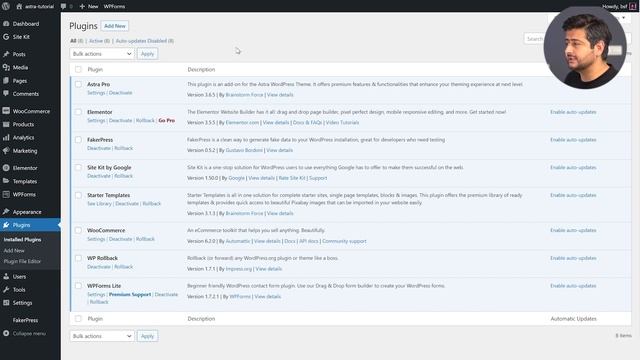Viewport: 640px width, 360px height.
Task: Open Site Kit Google icon in sidebar
Action: click(6, 37)
